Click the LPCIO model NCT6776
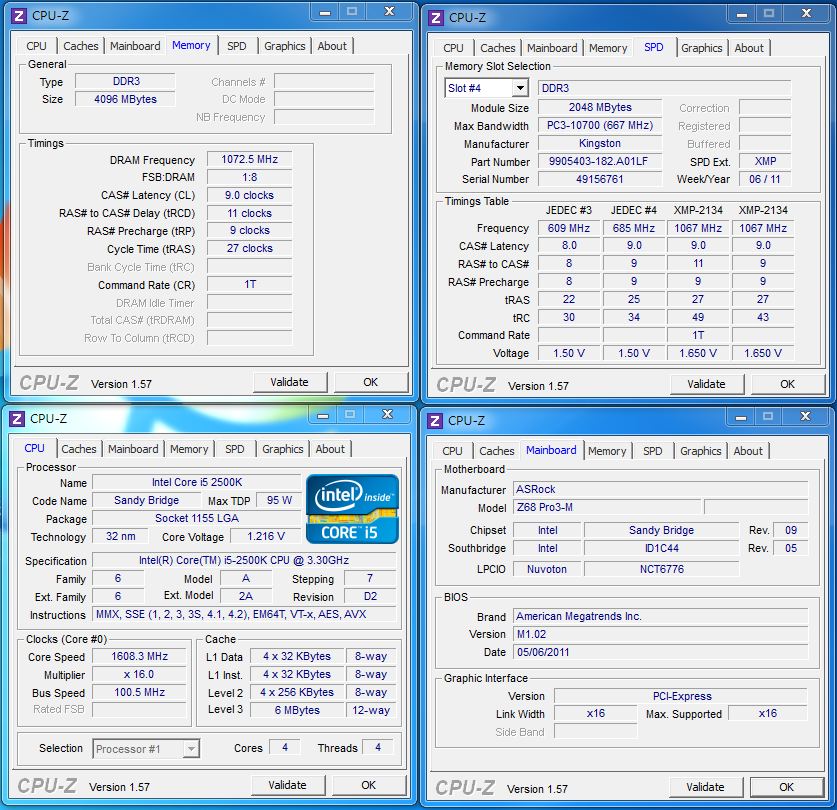Viewport: 837px width, 810px height. click(661, 570)
